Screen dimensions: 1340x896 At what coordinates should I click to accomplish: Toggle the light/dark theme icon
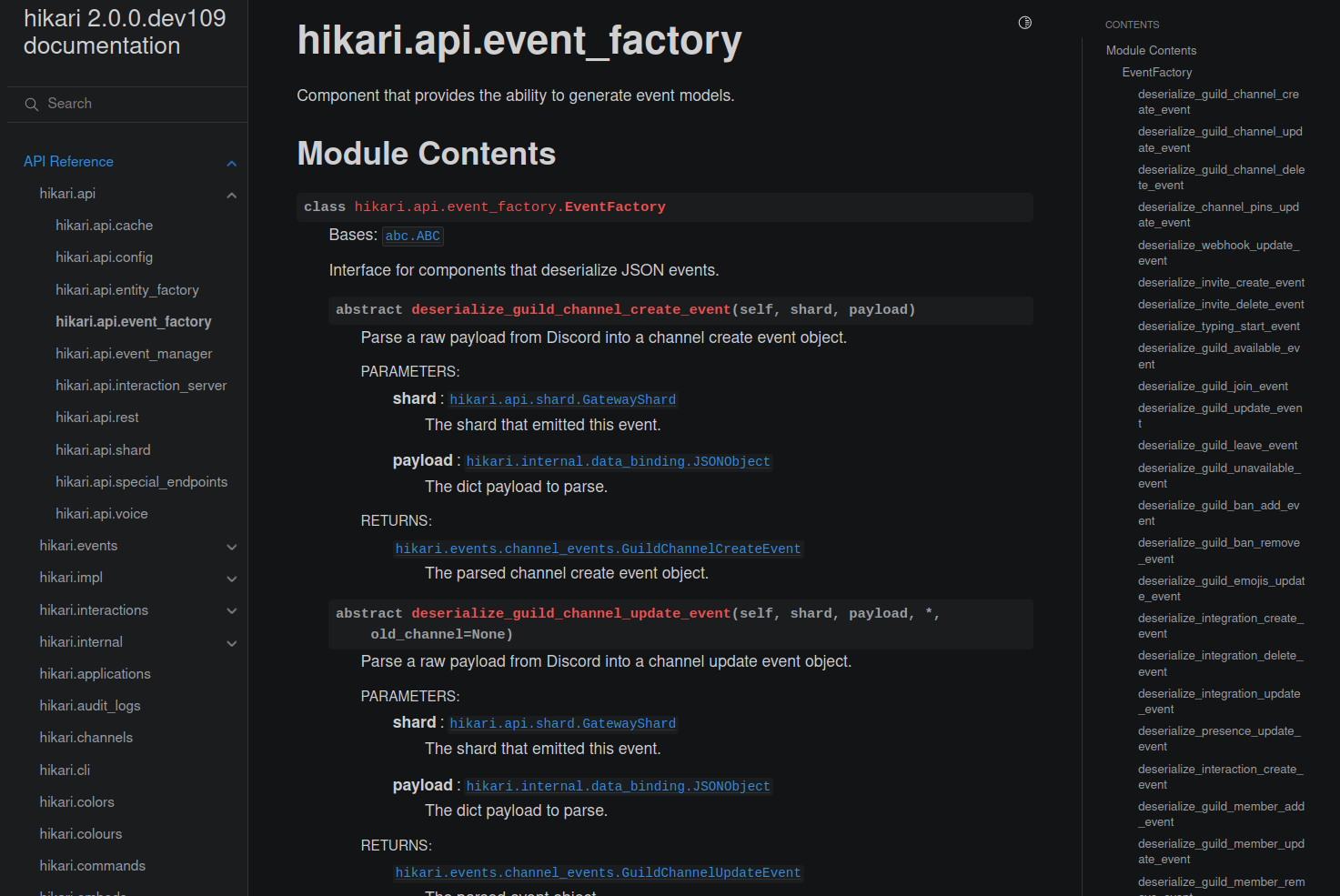(x=1025, y=23)
